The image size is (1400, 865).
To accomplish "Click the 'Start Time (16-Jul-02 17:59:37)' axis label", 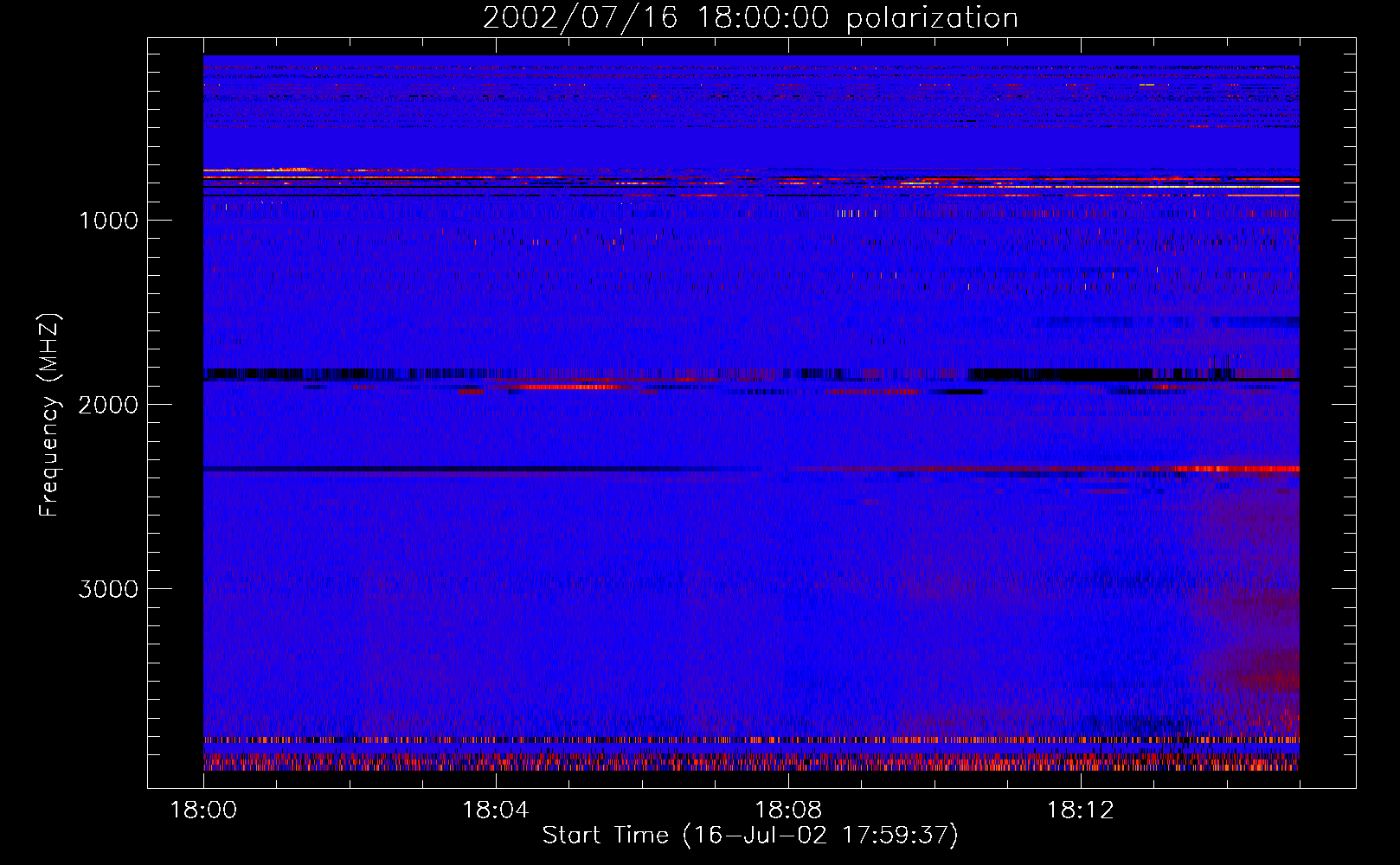I will 750,836.
